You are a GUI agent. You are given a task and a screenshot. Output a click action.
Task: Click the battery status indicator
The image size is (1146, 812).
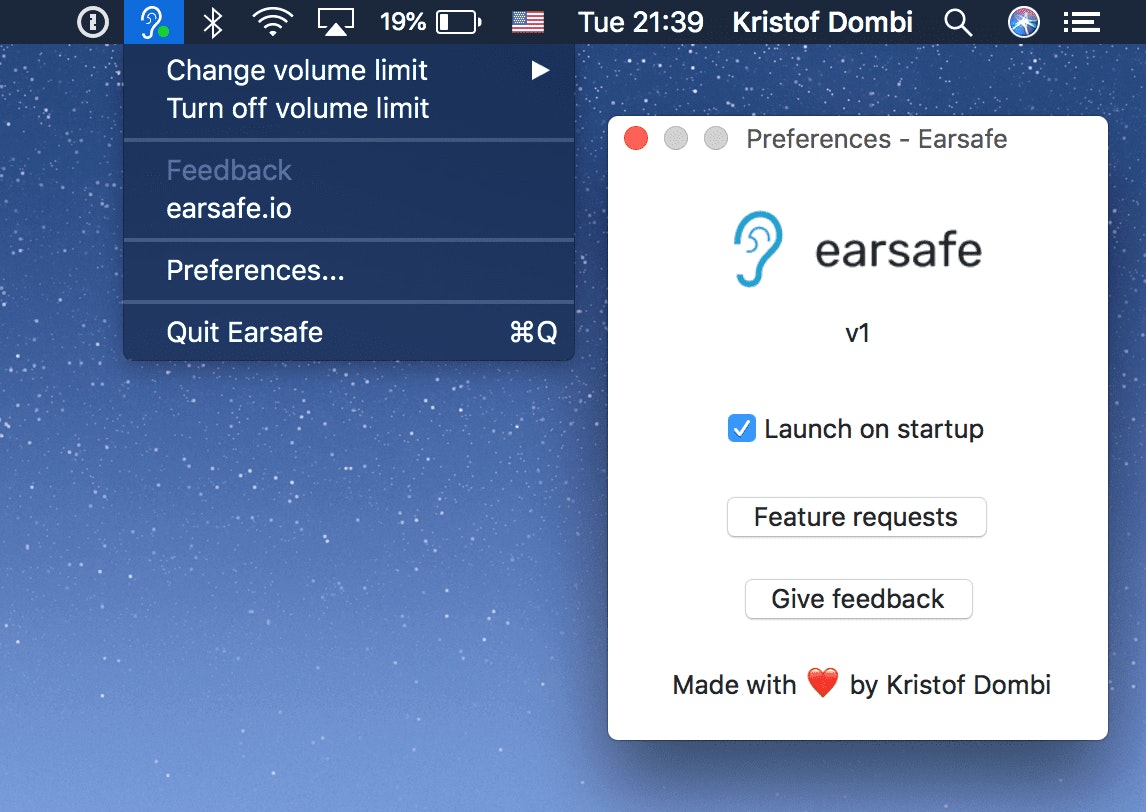pos(459,22)
